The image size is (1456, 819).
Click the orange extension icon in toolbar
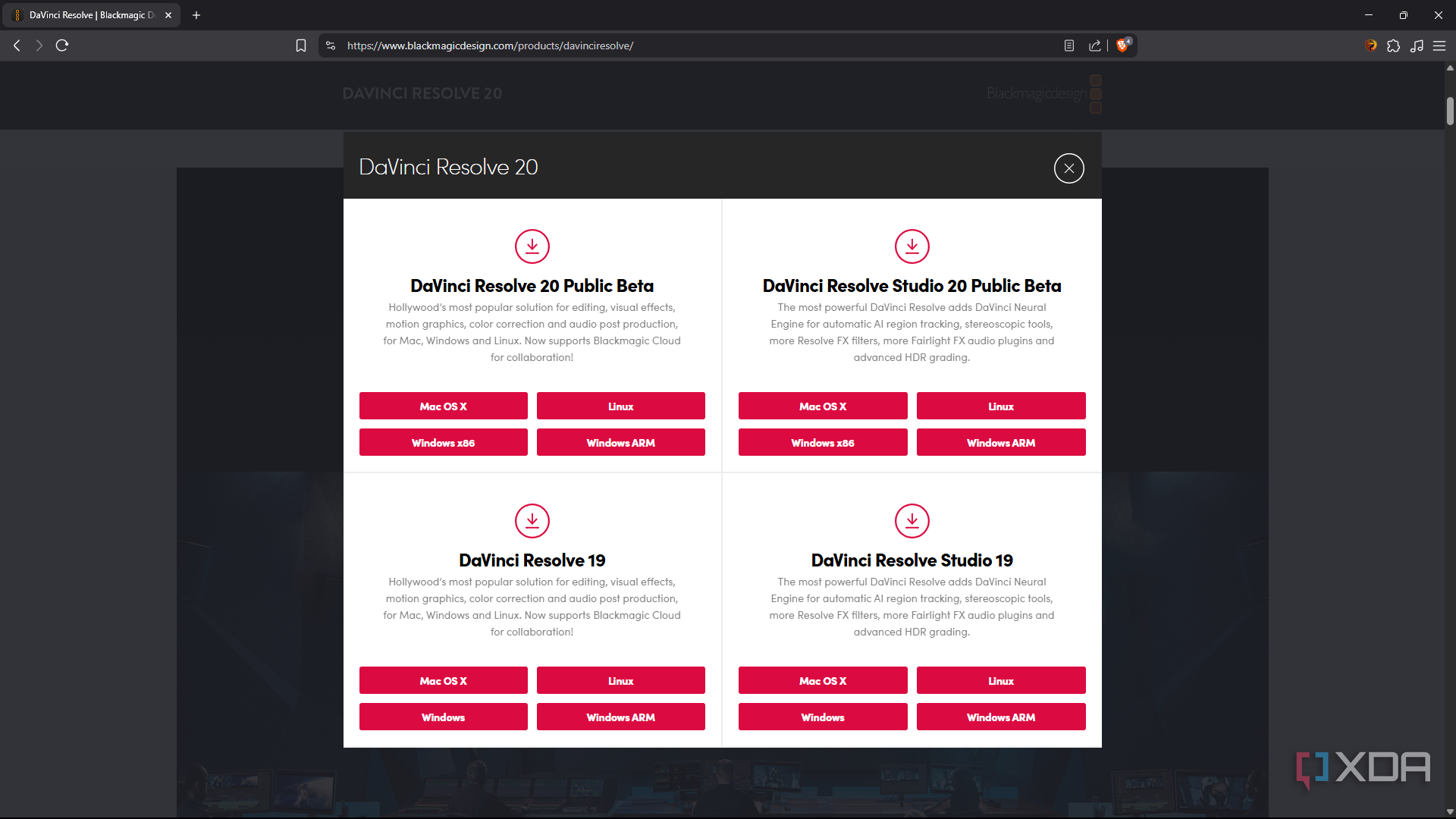pos(1370,45)
